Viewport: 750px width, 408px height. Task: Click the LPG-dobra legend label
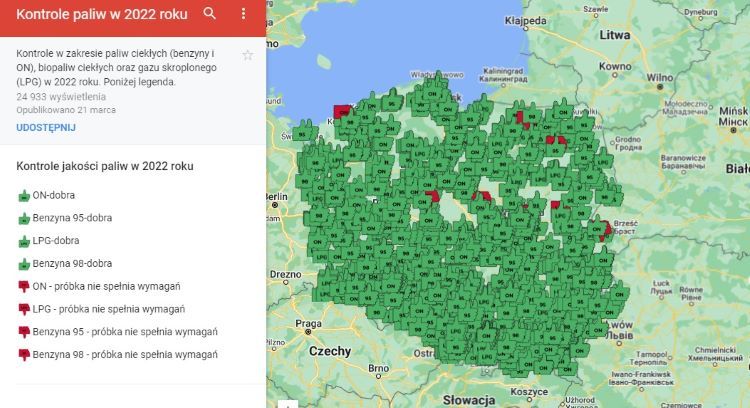pos(56,241)
